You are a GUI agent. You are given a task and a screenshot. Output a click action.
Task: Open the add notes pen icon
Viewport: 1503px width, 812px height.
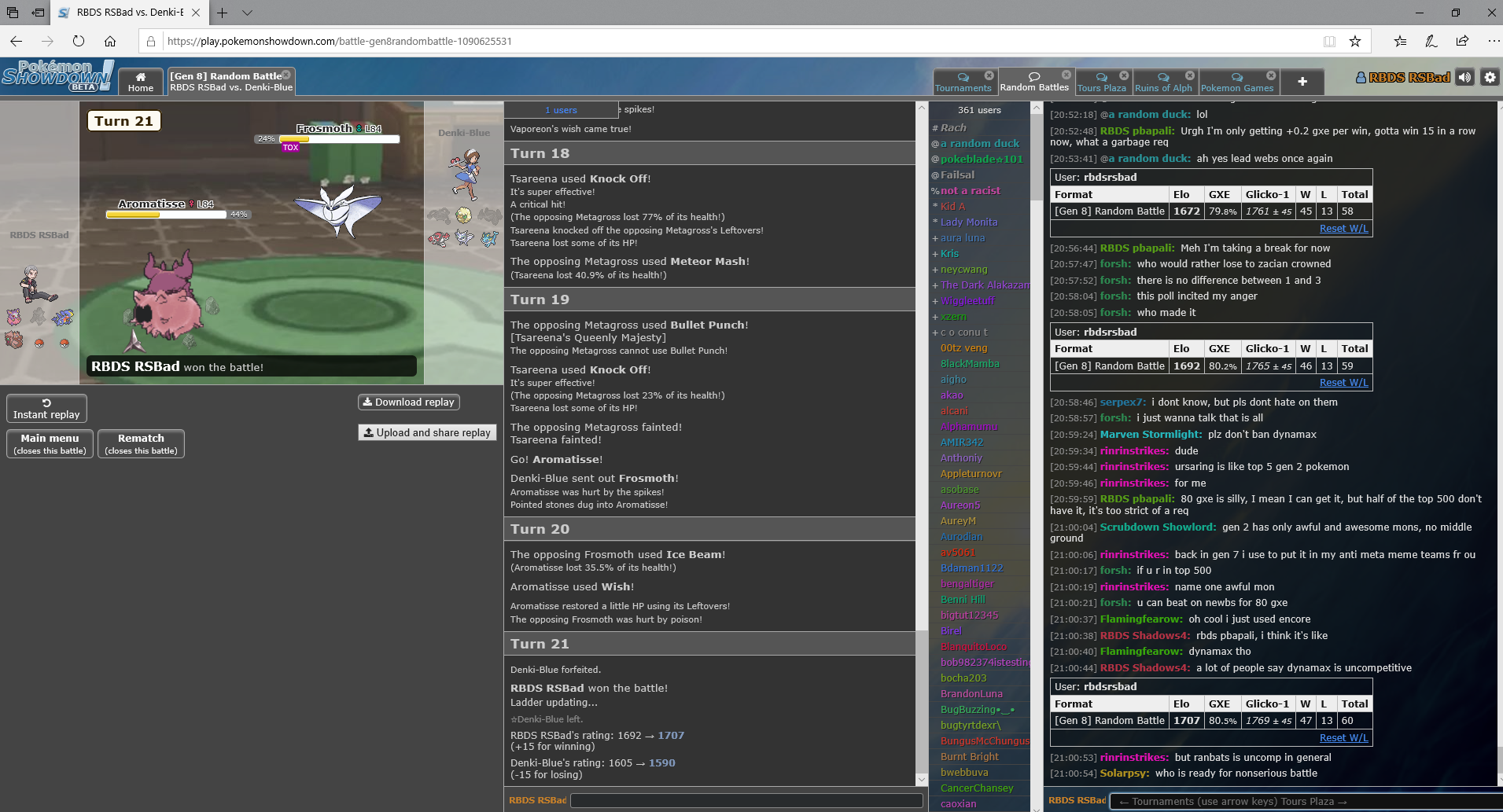(x=1431, y=41)
